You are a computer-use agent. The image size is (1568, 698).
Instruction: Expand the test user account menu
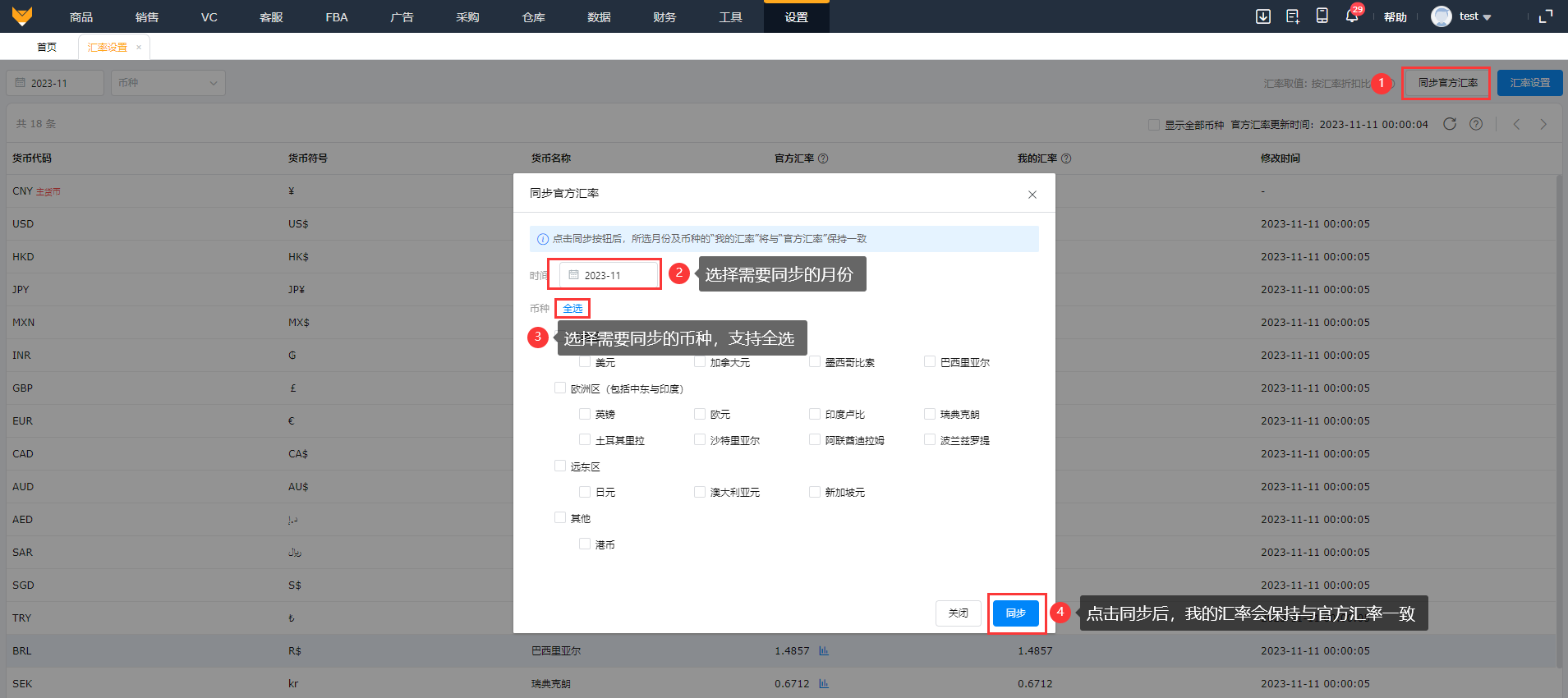[x=1462, y=16]
